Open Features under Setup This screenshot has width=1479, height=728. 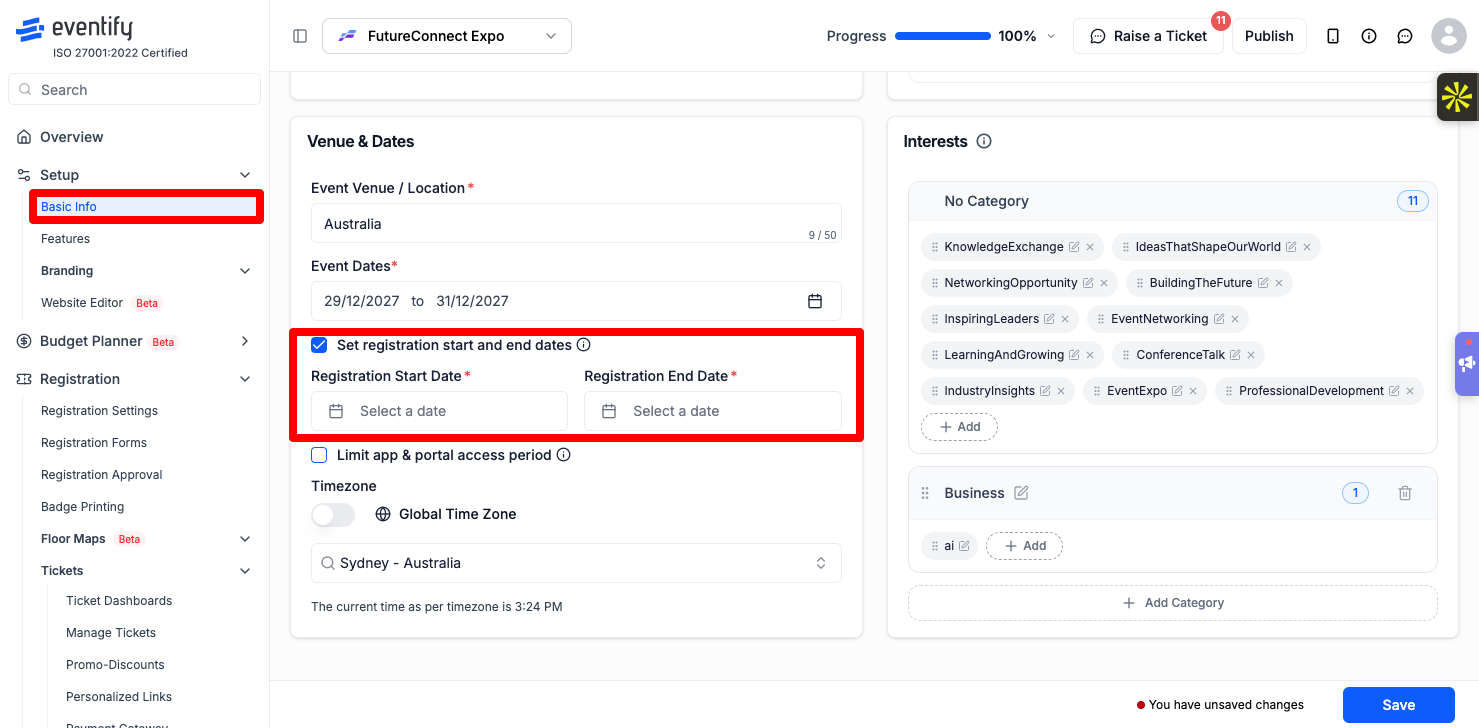point(65,239)
